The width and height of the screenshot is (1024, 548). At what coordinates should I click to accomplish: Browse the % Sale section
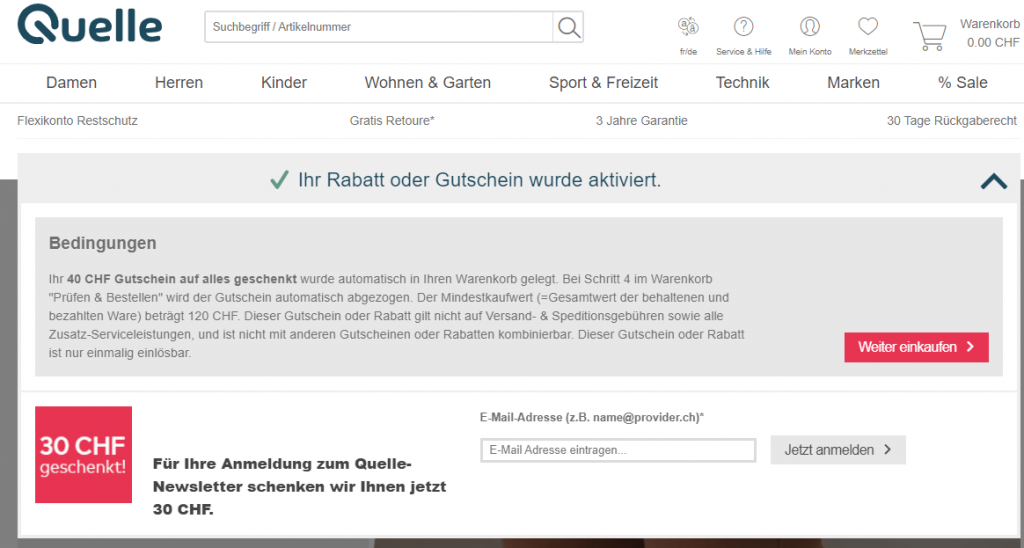(x=962, y=83)
